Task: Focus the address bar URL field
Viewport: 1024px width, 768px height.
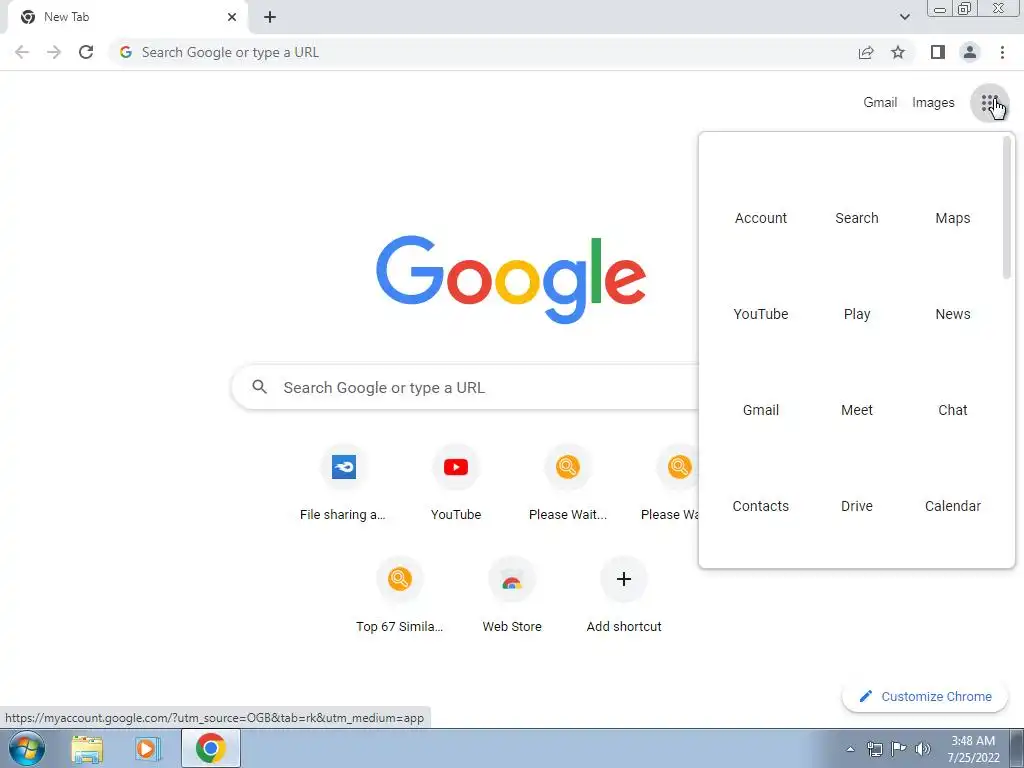Action: (483, 52)
